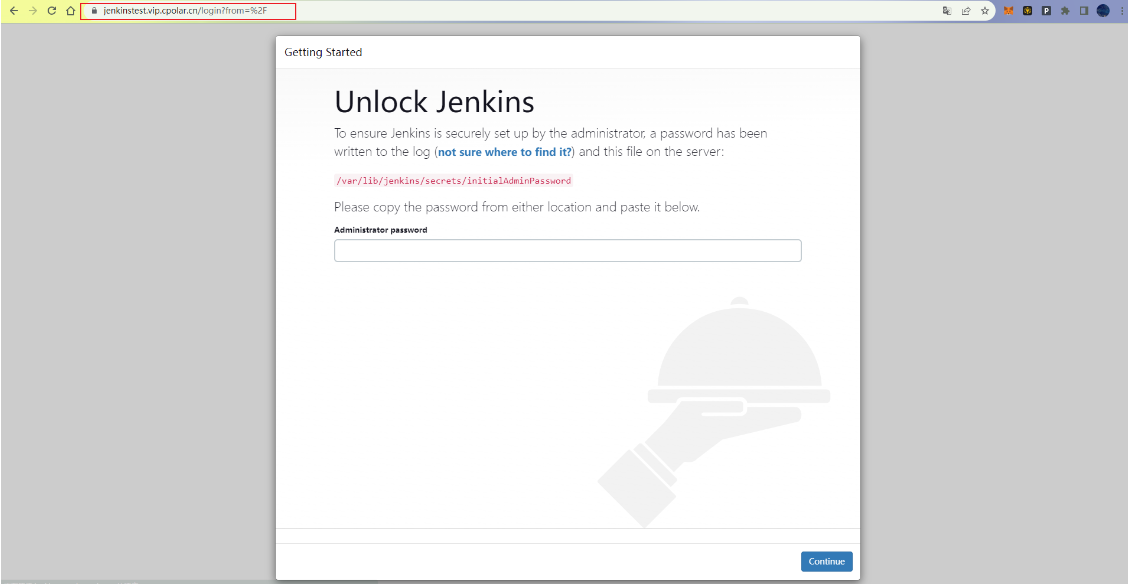Open the P extension icon
Viewport: 1128px width, 584px height.
point(1046,11)
